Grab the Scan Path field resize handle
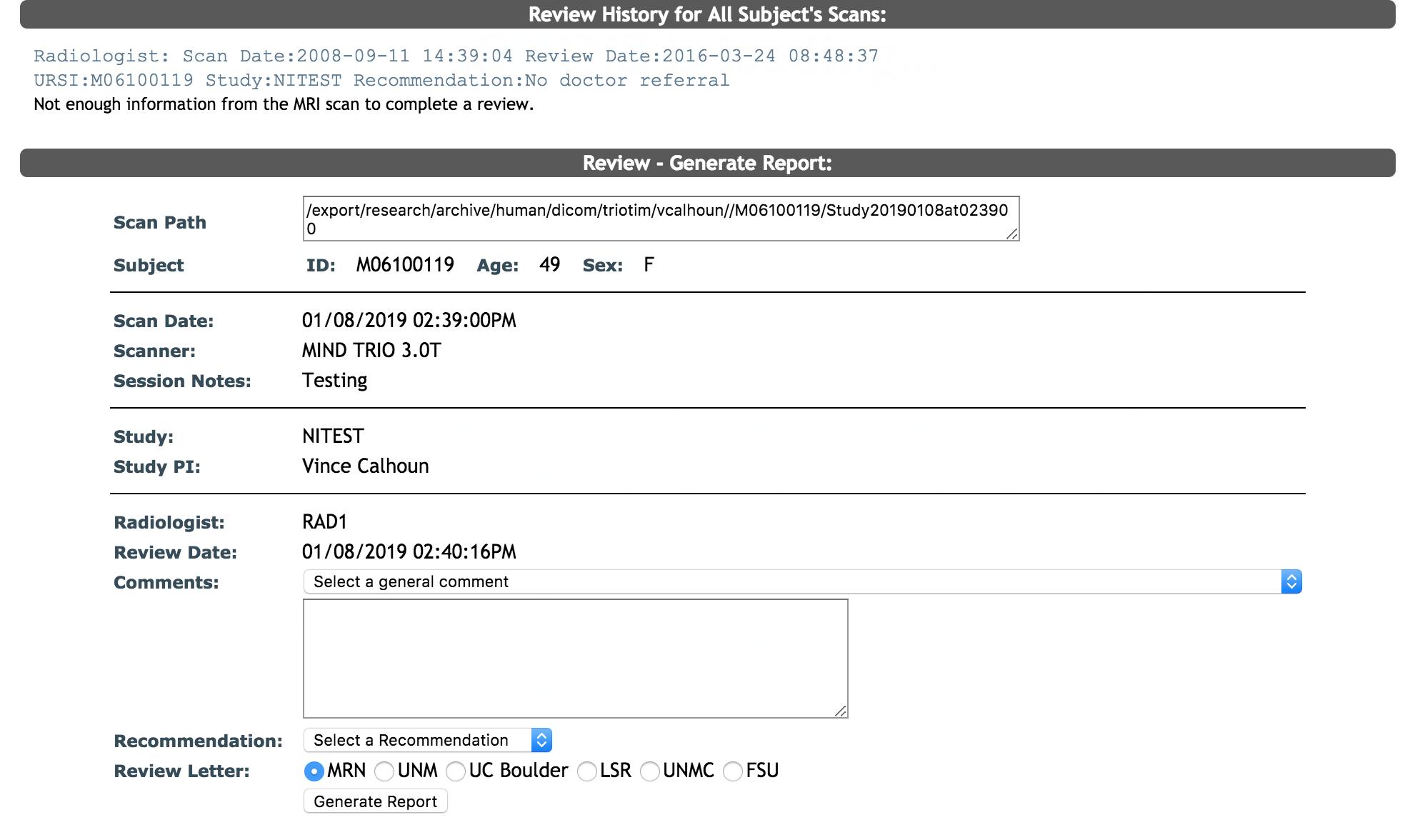Viewport: 1420px width, 840px height. click(1011, 234)
